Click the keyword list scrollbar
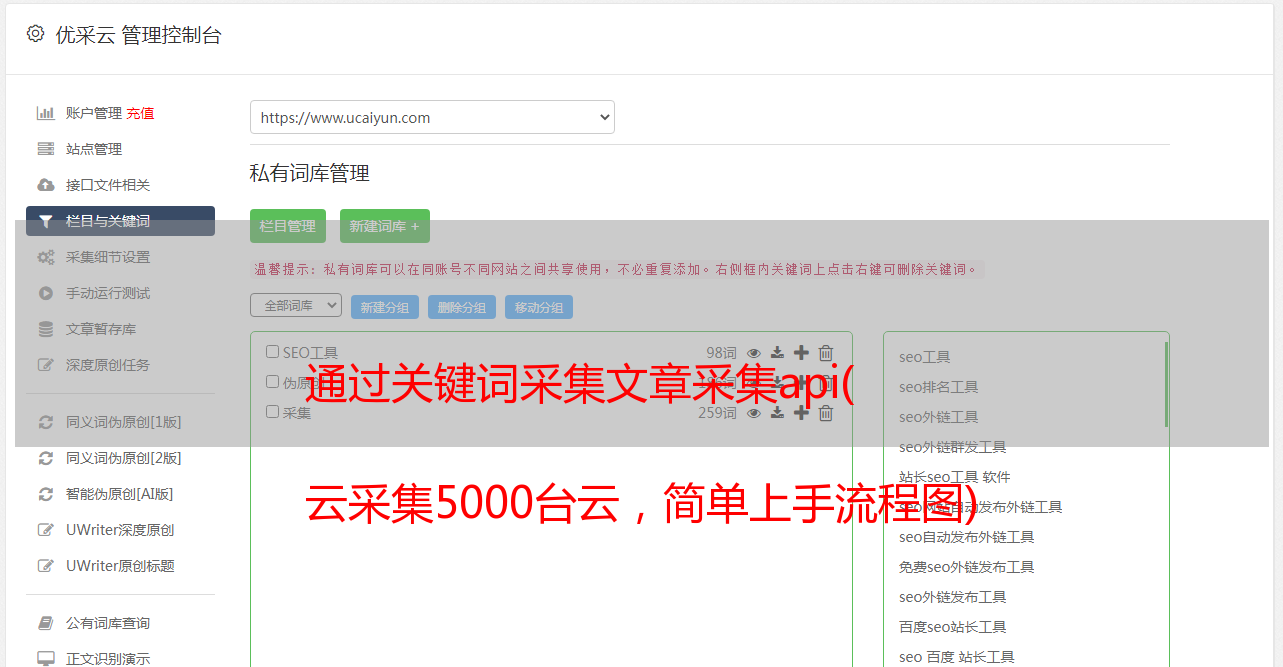 tap(1166, 385)
